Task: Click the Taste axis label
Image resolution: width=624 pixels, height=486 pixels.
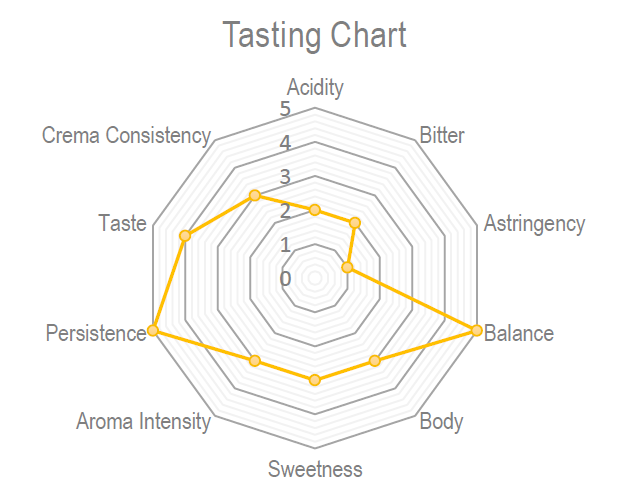Action: point(123,223)
